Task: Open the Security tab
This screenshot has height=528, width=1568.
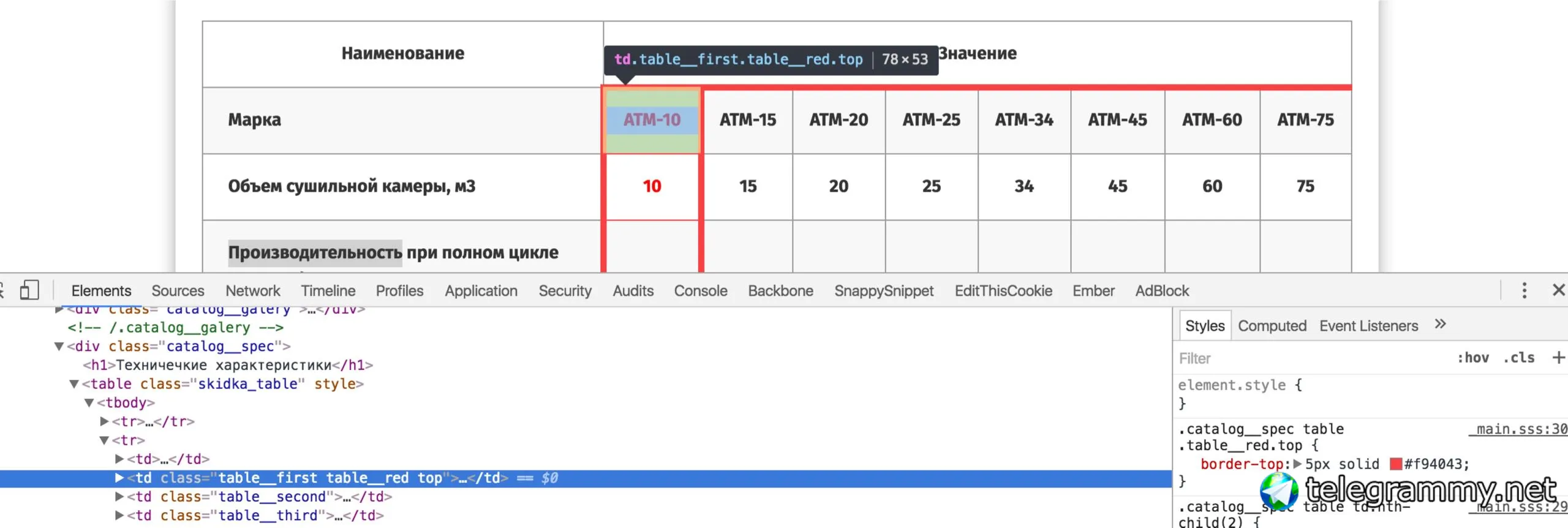Action: pyautogui.click(x=565, y=290)
